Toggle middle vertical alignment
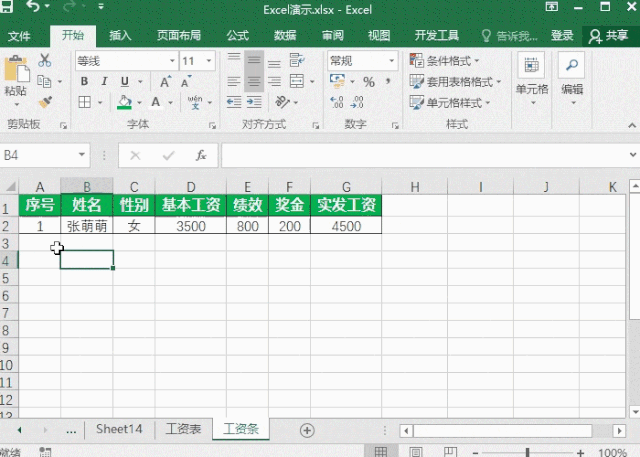 [254, 60]
